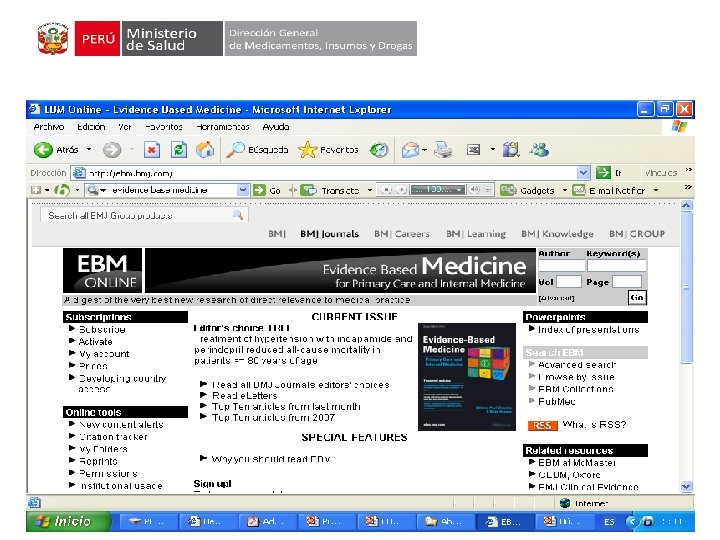Image resolution: width=720 pixels, height=540 pixels.
Task: Click the Vol input field
Action: (568, 281)
